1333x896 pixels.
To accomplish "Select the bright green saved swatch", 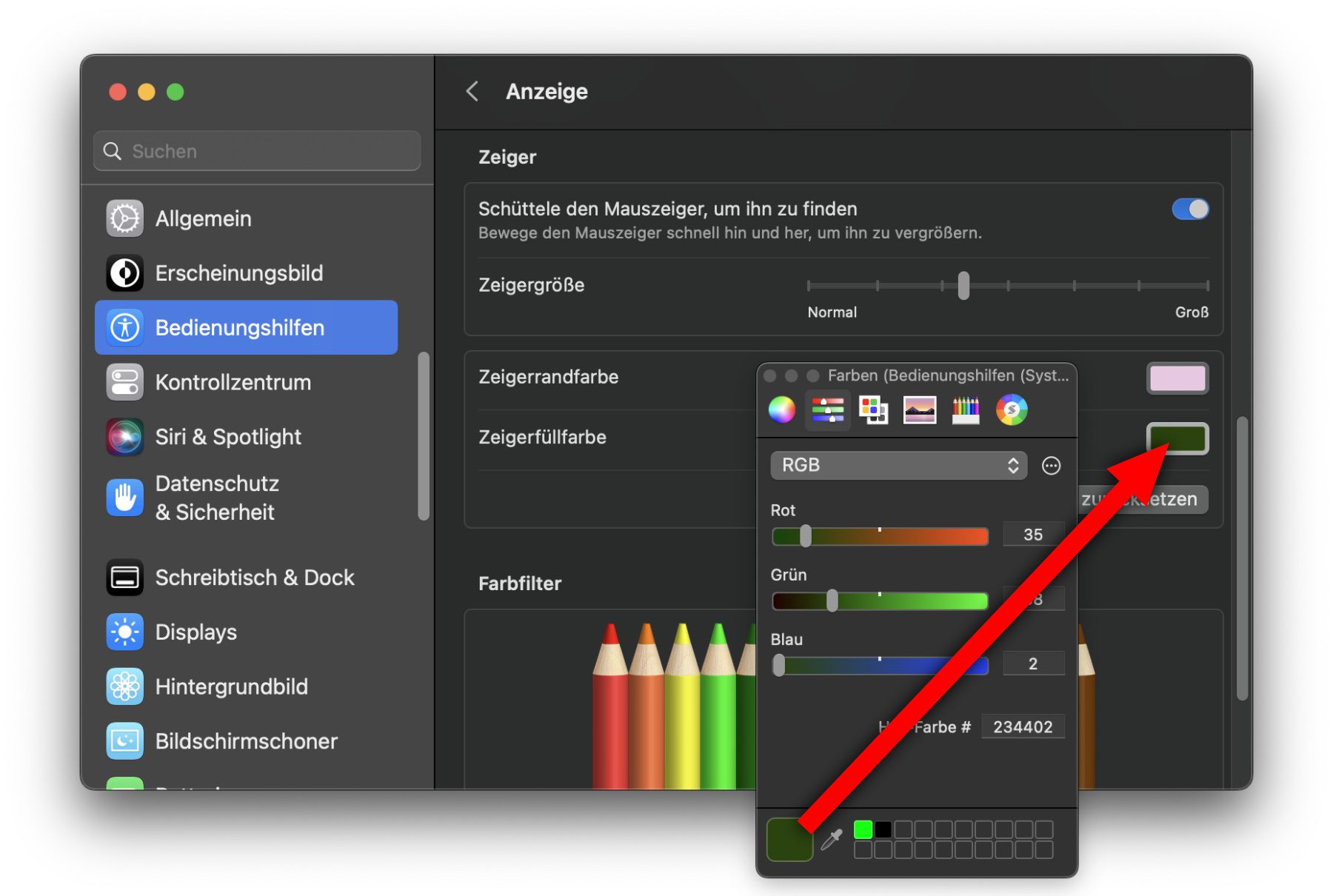I will pyautogui.click(x=863, y=829).
